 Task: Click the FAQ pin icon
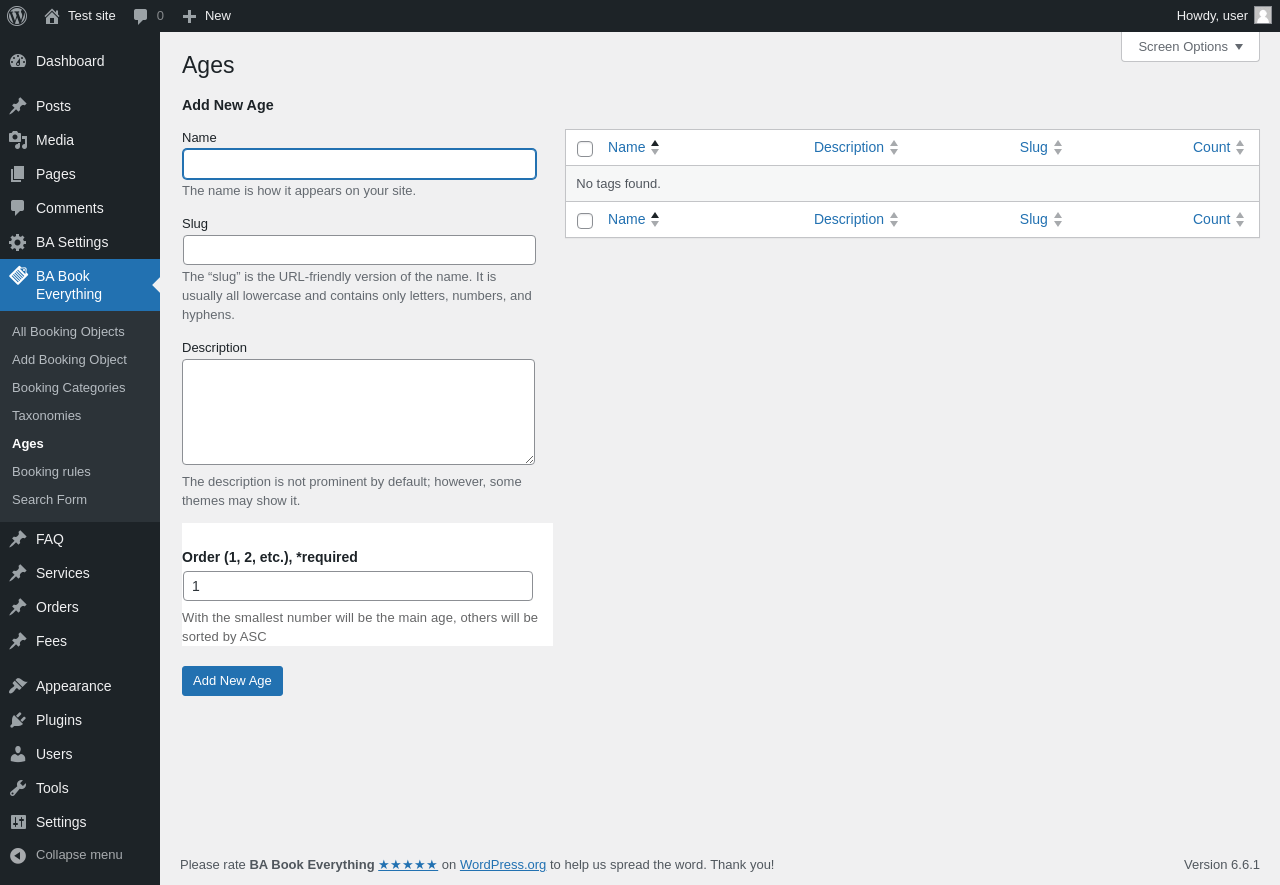click(x=18, y=539)
